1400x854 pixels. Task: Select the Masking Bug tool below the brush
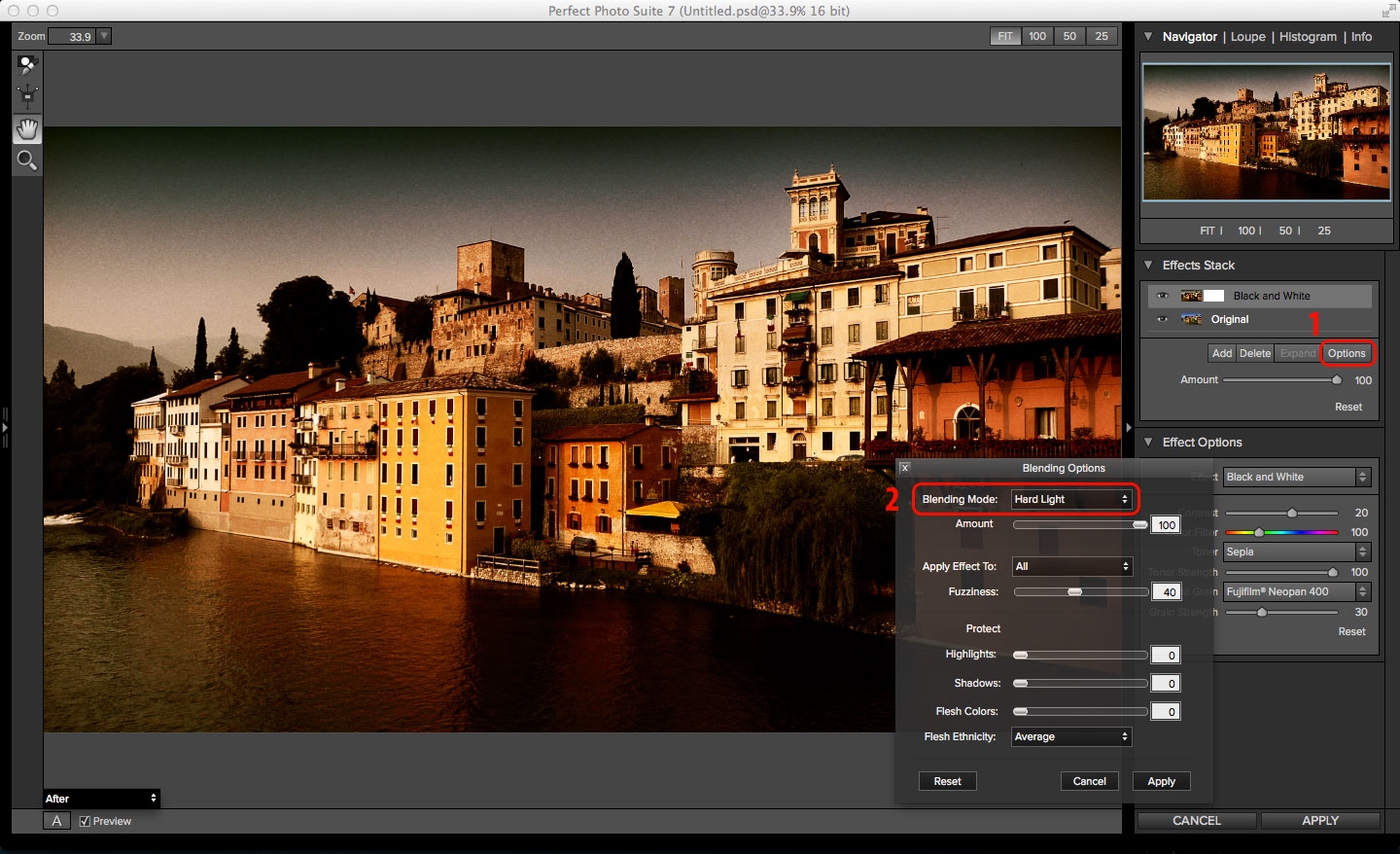(x=26, y=95)
